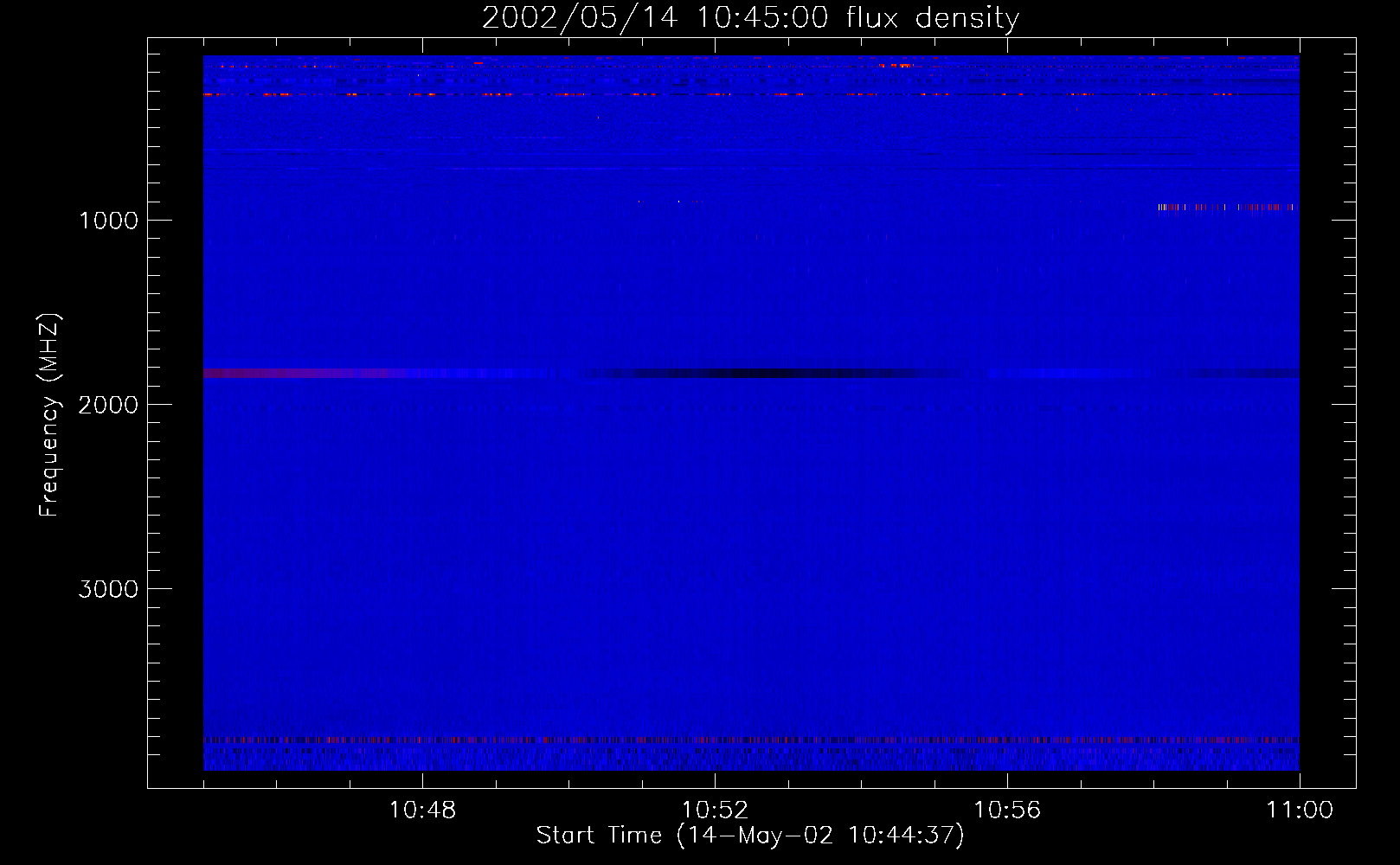Click the plot title '2002/05/14 10:45:00 flux density'
This screenshot has height=865, width=1400.
[x=750, y=18]
